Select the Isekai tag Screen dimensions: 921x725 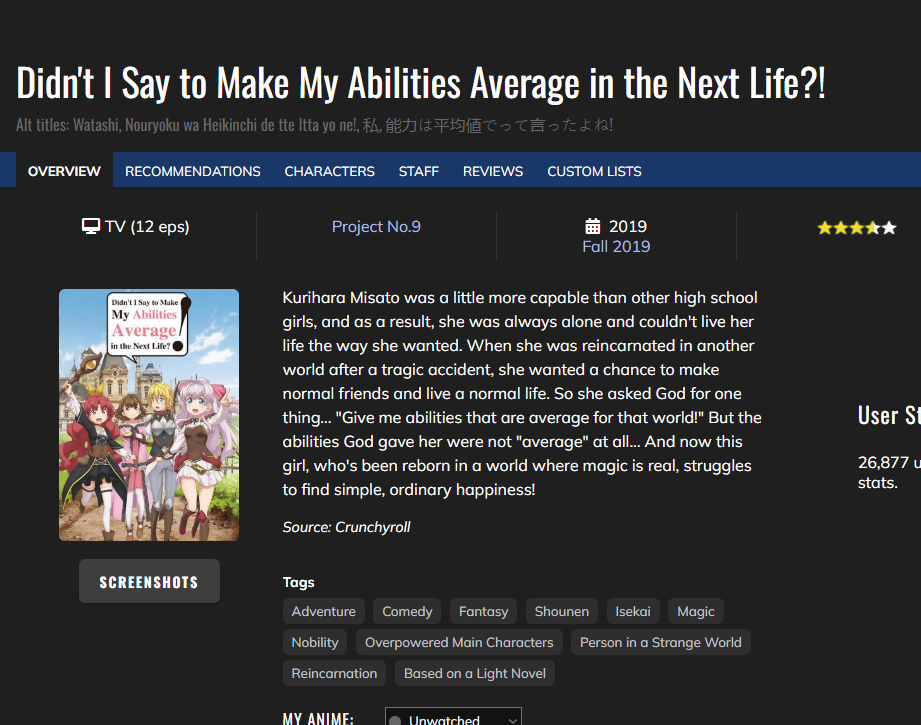click(632, 611)
